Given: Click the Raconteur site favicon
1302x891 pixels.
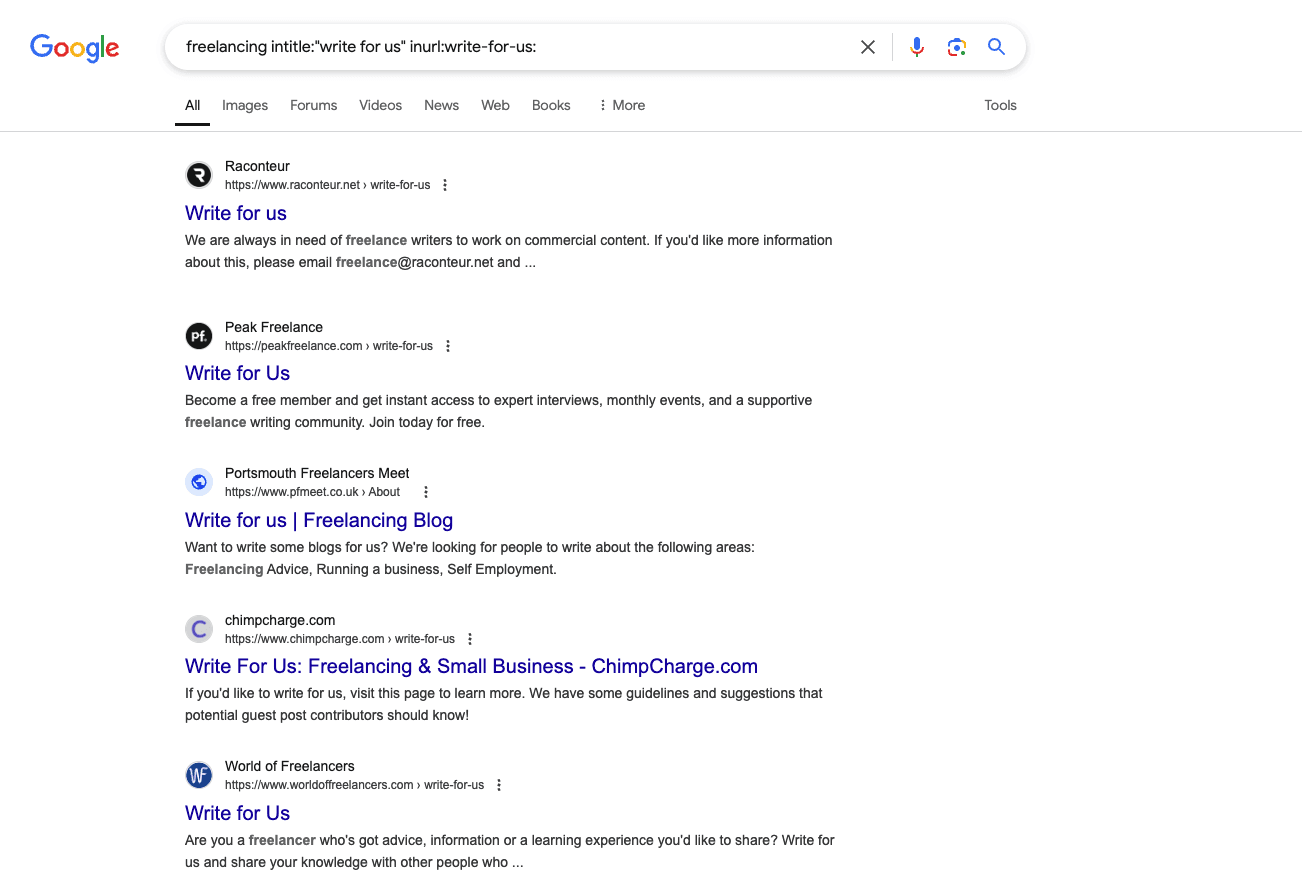Looking at the screenshot, I should pyautogui.click(x=199, y=176).
